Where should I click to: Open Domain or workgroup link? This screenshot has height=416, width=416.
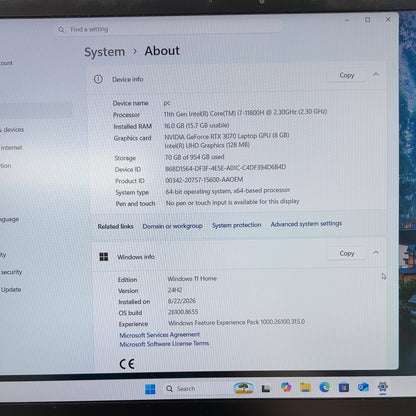(173, 226)
